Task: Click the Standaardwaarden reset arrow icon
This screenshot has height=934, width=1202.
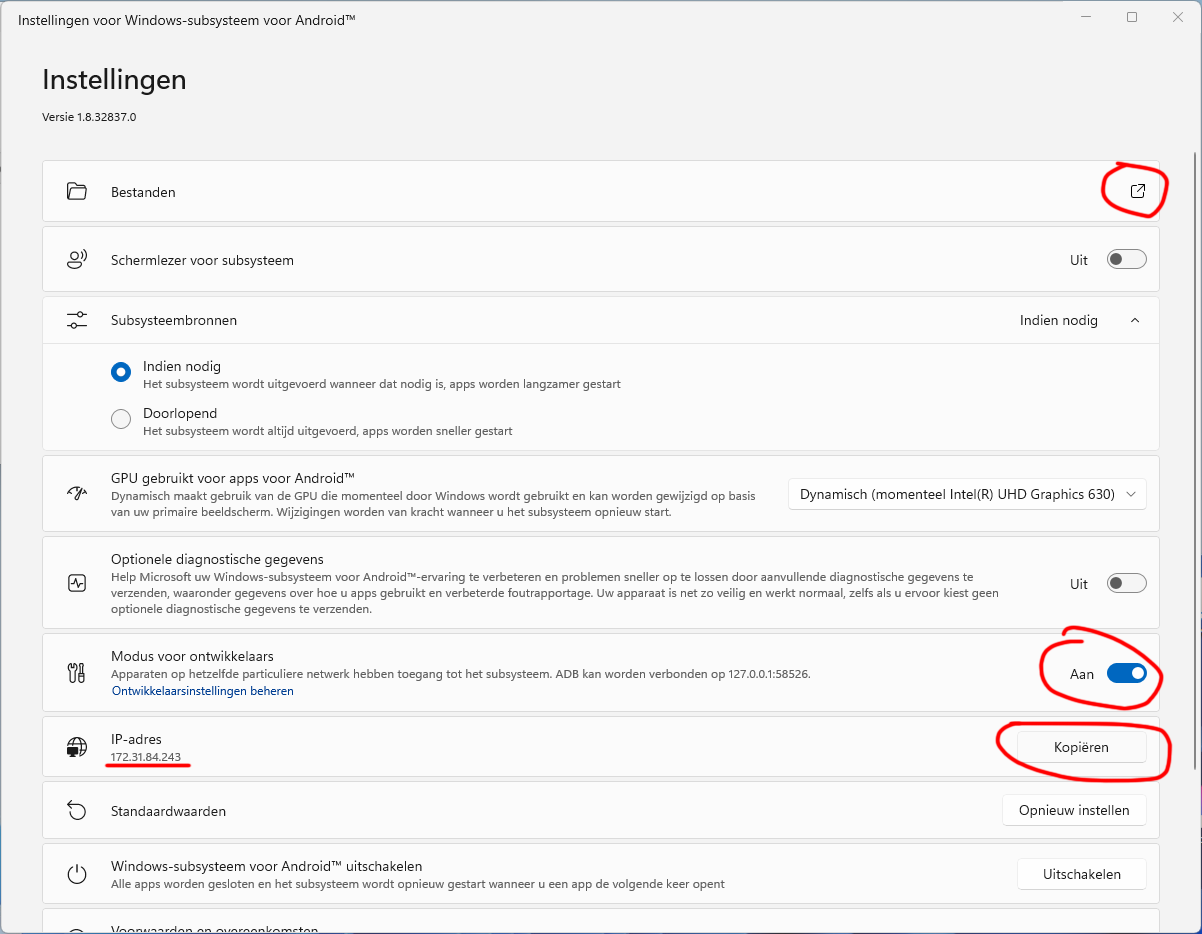Action: click(x=77, y=810)
